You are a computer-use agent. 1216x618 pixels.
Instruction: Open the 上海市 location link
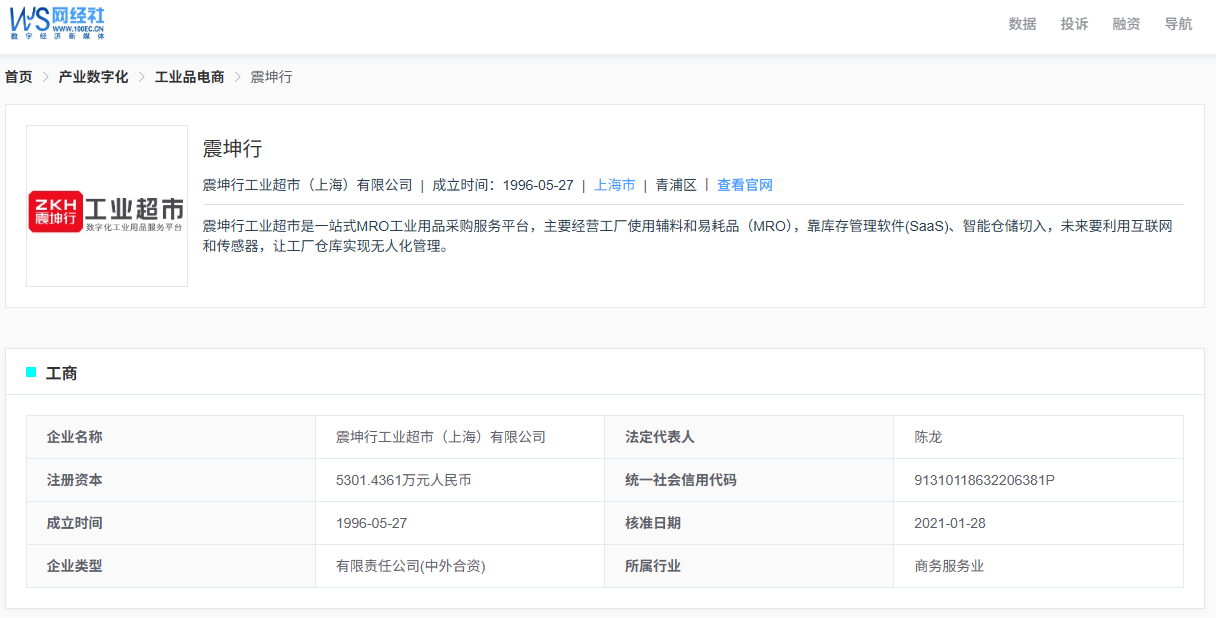(614, 185)
